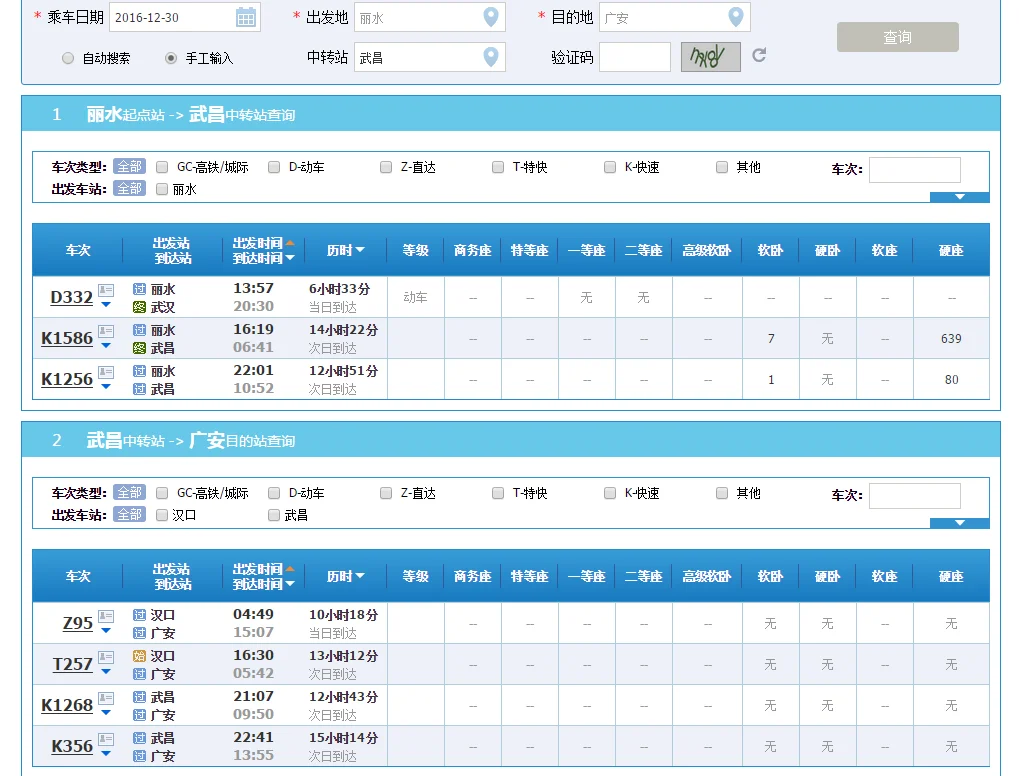Viewport: 1019px width, 776px height.
Task: Check 汉口 departure station checkbox
Action: (x=162, y=515)
